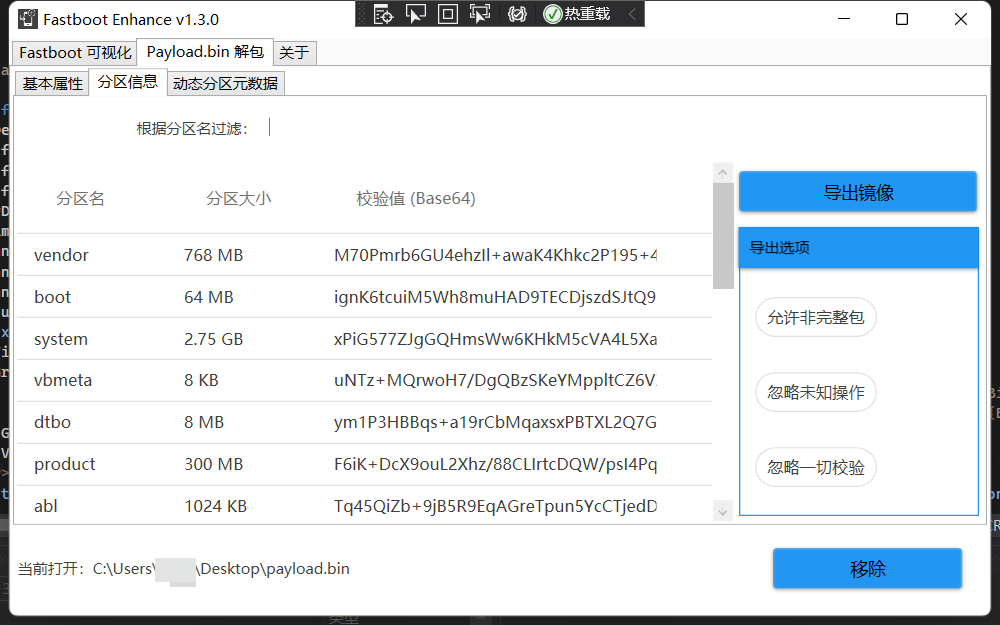Image resolution: width=1000 pixels, height=625 pixels.
Task: Click the 8 MB size cell
Action: click(x=204, y=423)
